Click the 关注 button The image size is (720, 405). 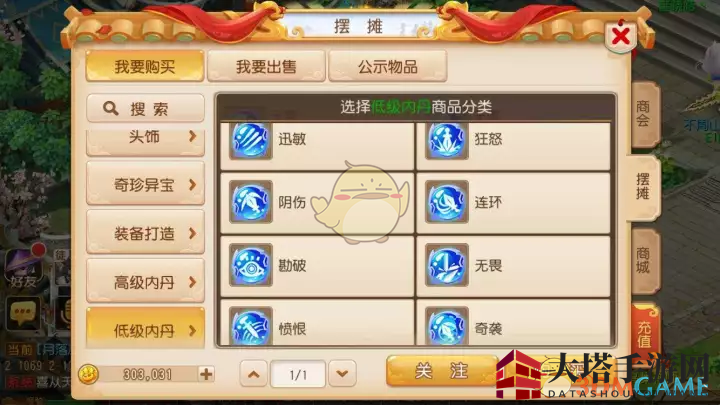[442, 371]
